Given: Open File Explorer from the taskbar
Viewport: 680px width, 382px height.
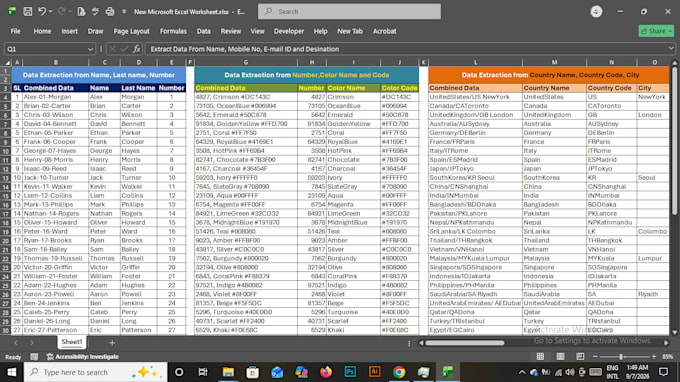Looking at the screenshot, I should point(228,372).
